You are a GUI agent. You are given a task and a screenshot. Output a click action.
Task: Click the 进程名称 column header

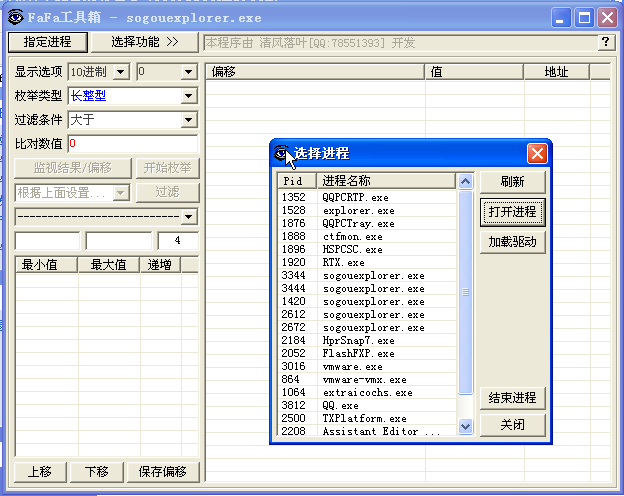click(x=386, y=181)
